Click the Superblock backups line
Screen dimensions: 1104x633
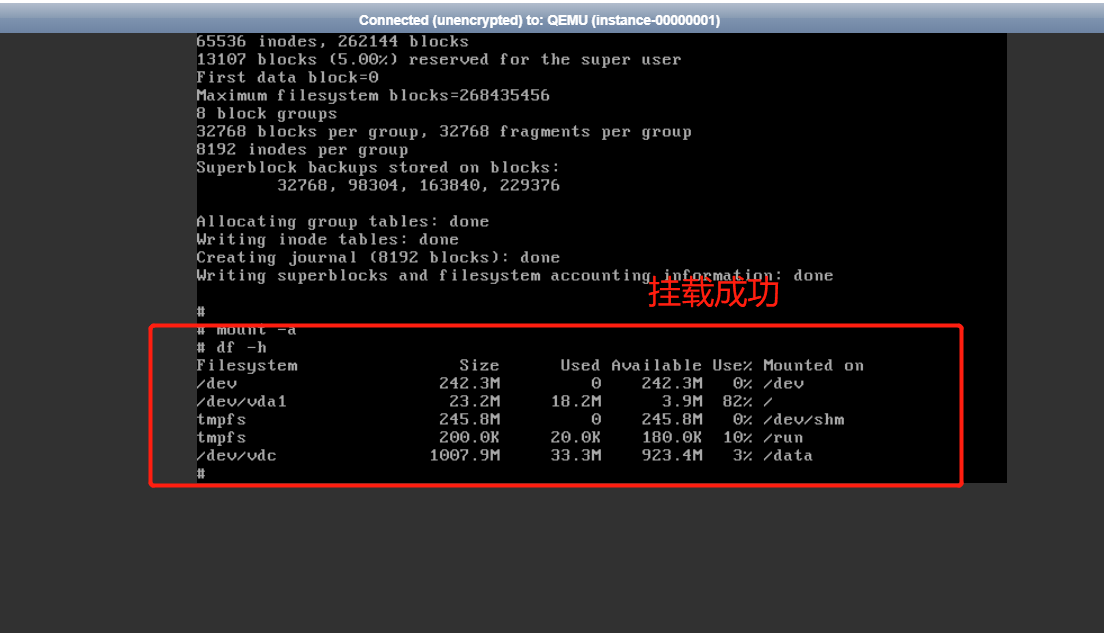(378, 167)
